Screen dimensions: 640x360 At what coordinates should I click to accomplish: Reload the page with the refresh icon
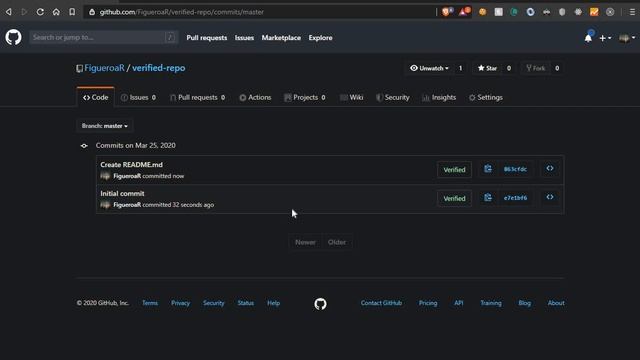click(40, 12)
